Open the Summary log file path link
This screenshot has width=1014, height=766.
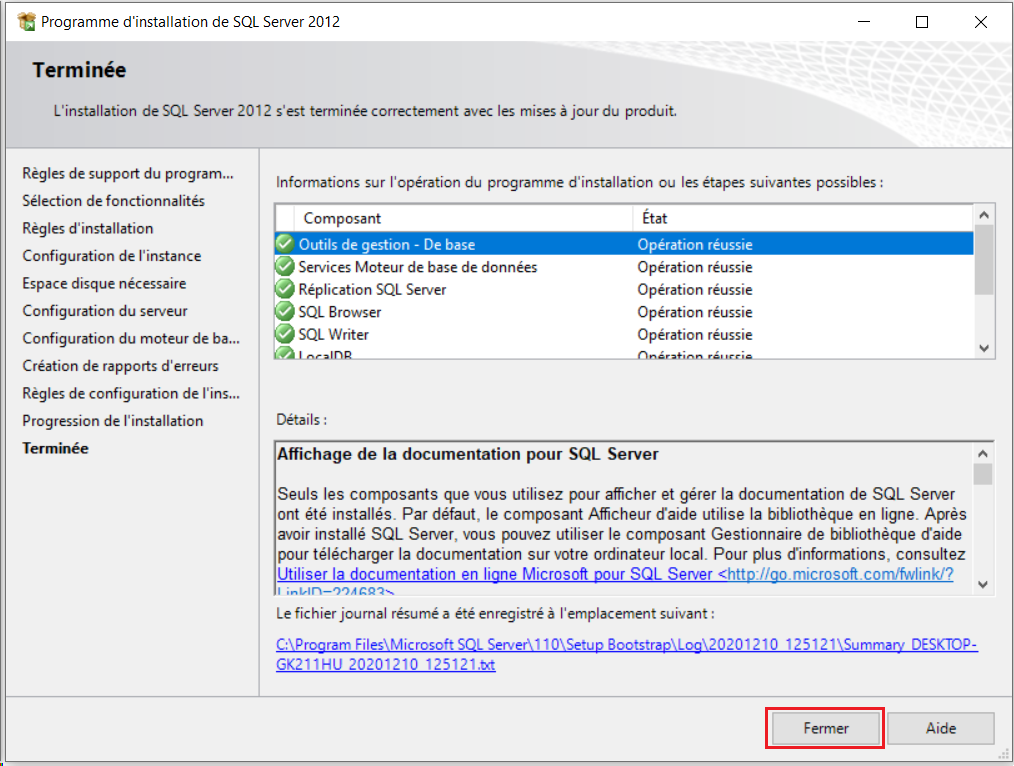(x=627, y=654)
